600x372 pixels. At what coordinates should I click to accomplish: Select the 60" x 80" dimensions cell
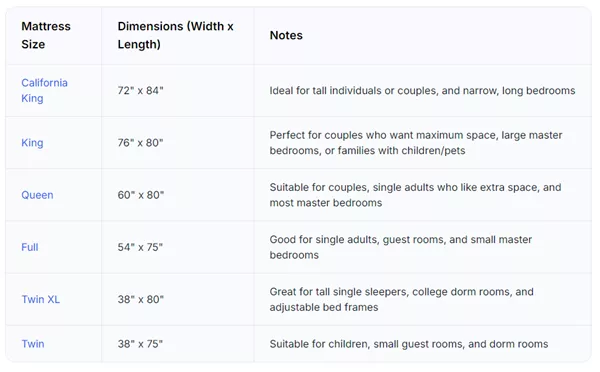[x=140, y=195]
